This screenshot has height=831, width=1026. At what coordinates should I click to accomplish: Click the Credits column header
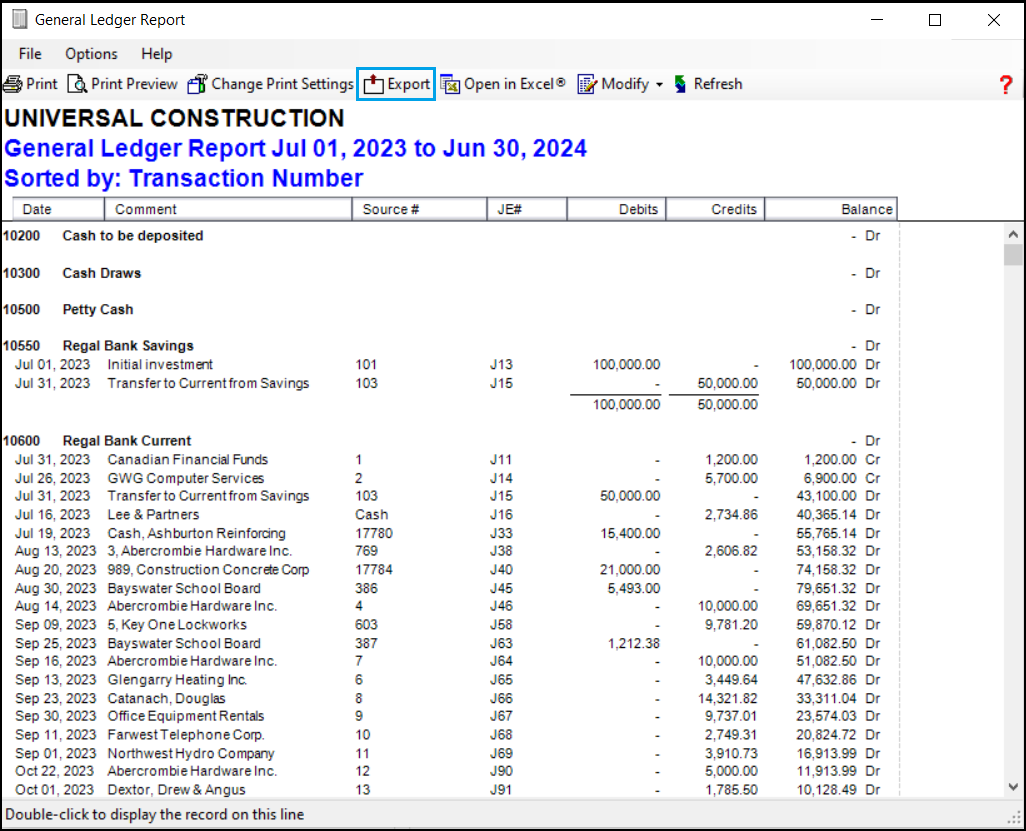(715, 209)
